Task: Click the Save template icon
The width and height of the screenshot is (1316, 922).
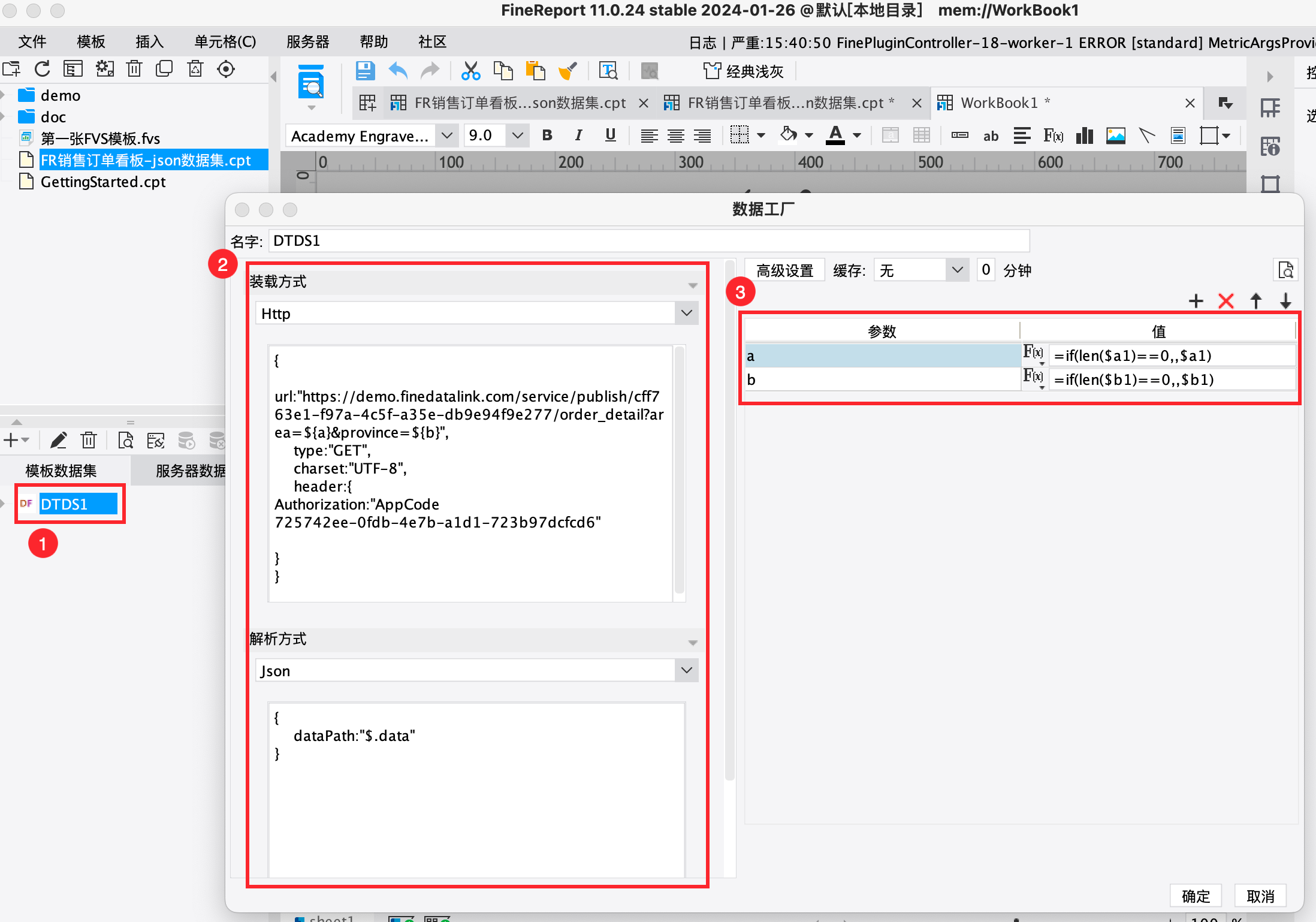Action: pos(365,71)
